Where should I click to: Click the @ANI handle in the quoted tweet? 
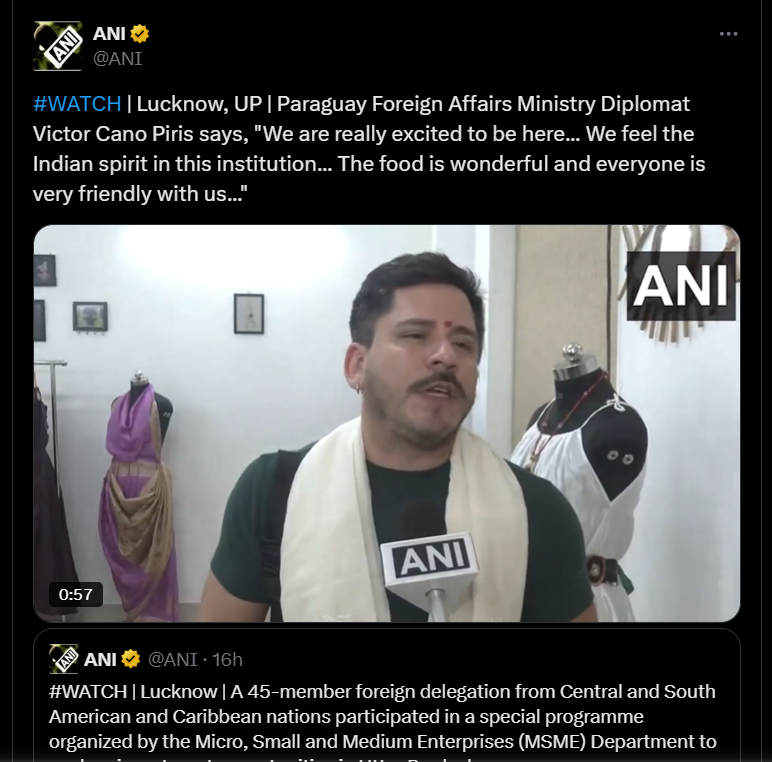[173, 659]
